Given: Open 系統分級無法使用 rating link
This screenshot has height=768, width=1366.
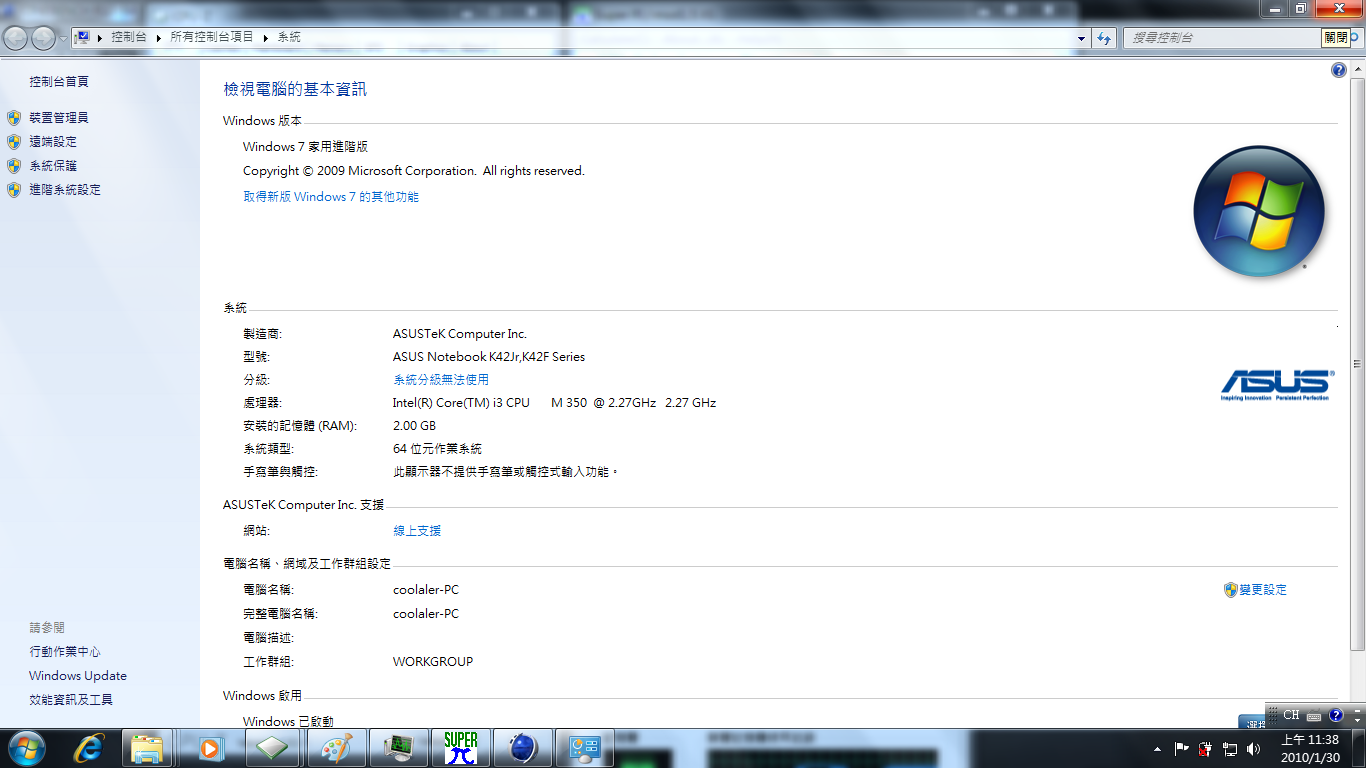Looking at the screenshot, I should 441,380.
